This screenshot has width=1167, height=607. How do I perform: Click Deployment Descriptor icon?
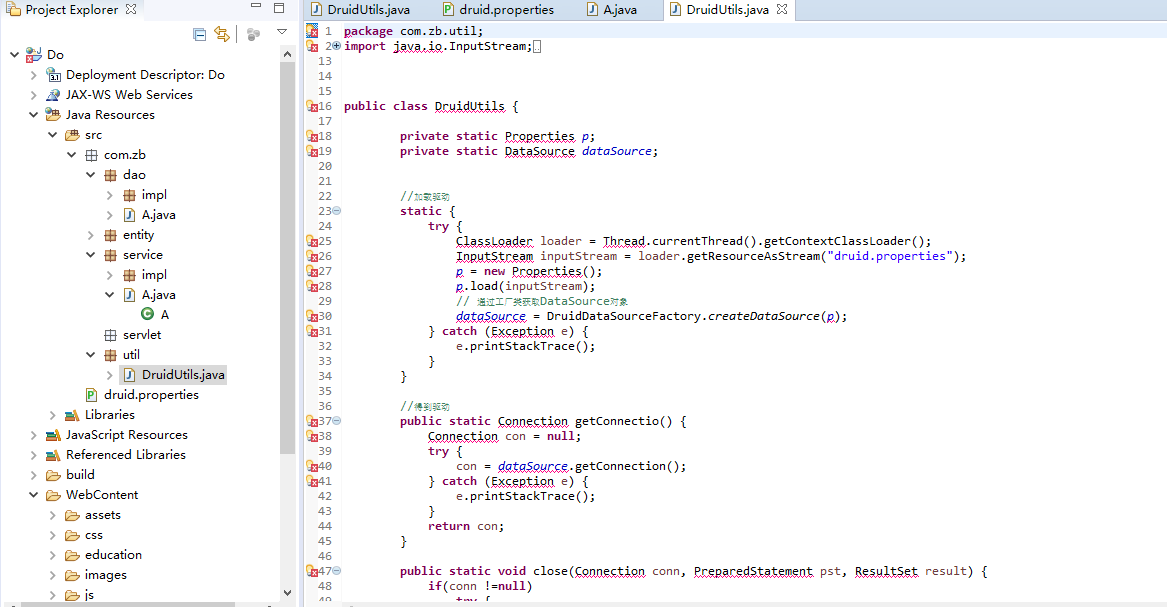pos(54,74)
